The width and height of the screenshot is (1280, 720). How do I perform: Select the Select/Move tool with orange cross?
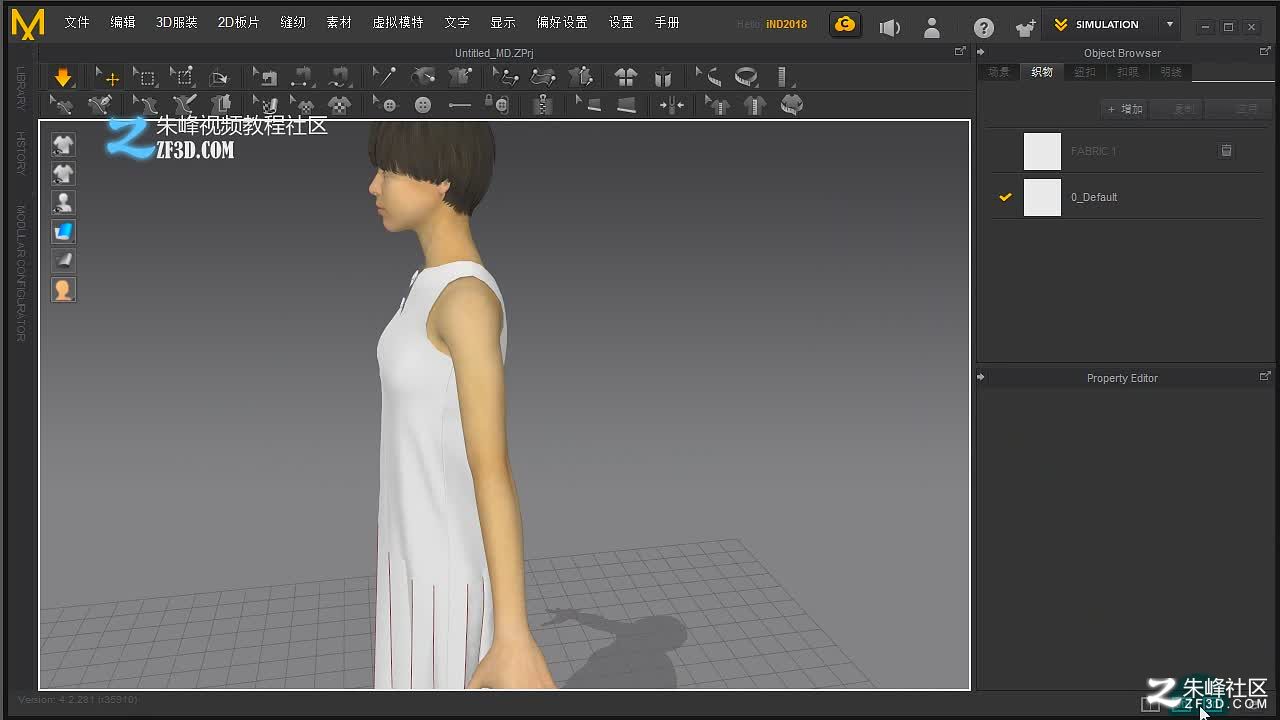pyautogui.click(x=107, y=78)
